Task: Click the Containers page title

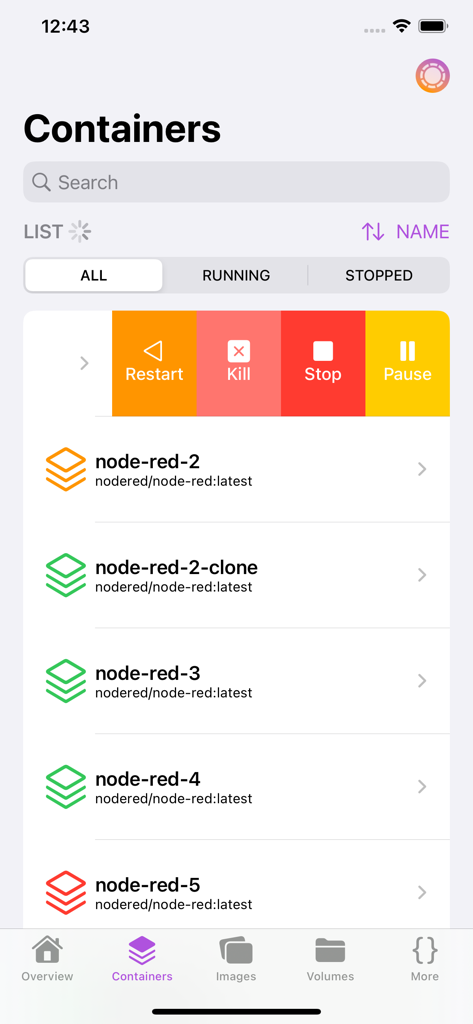Action: [122, 129]
